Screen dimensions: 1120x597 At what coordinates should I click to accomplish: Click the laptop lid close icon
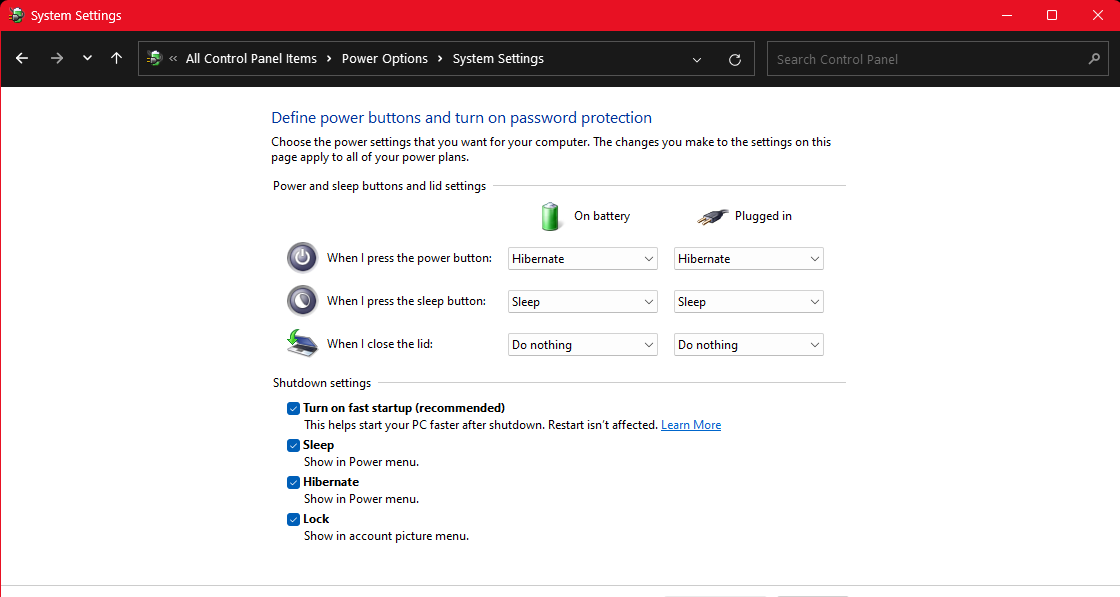pos(302,343)
